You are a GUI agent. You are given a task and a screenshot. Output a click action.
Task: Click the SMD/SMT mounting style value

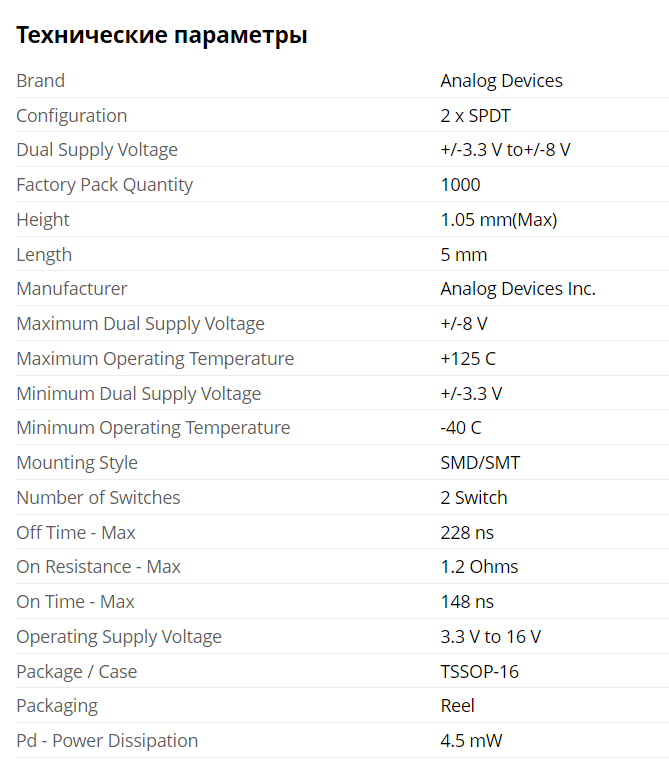tap(480, 463)
